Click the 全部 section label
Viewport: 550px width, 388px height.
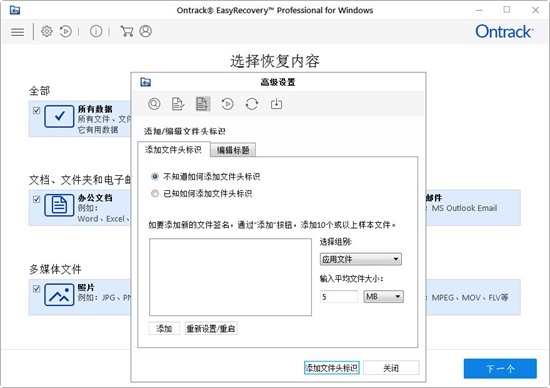(39, 91)
